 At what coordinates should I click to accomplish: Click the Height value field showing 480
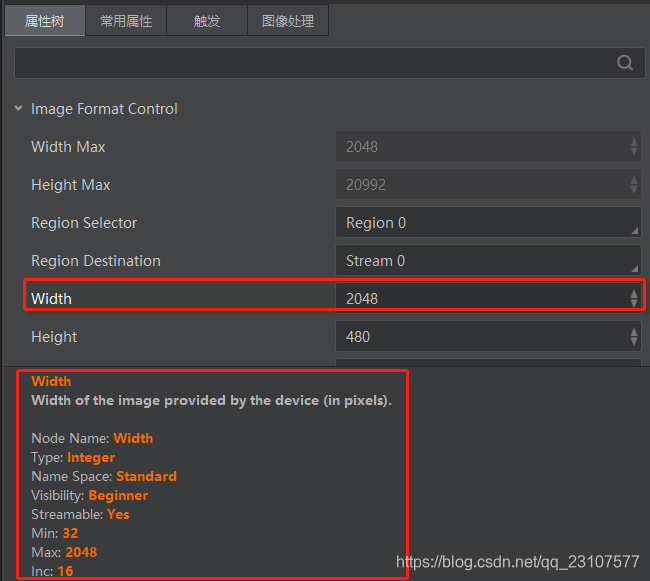[488, 336]
